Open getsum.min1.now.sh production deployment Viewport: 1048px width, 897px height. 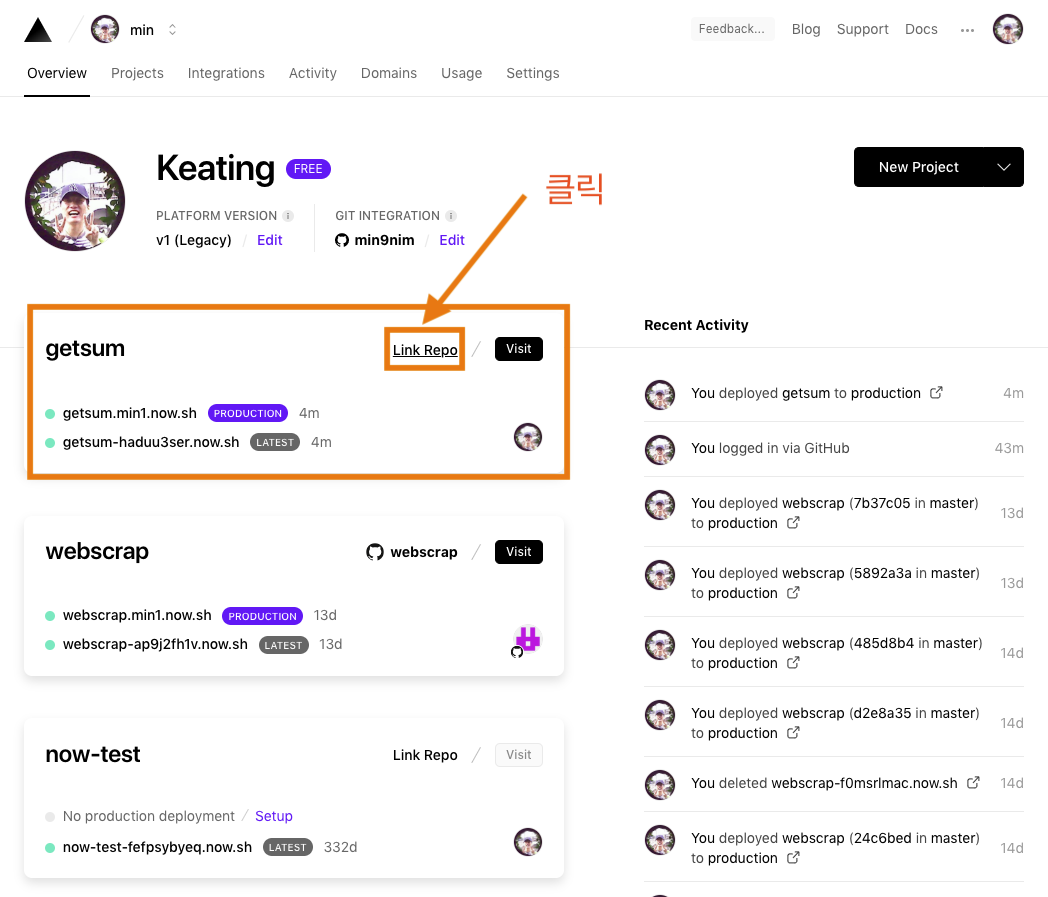(130, 413)
